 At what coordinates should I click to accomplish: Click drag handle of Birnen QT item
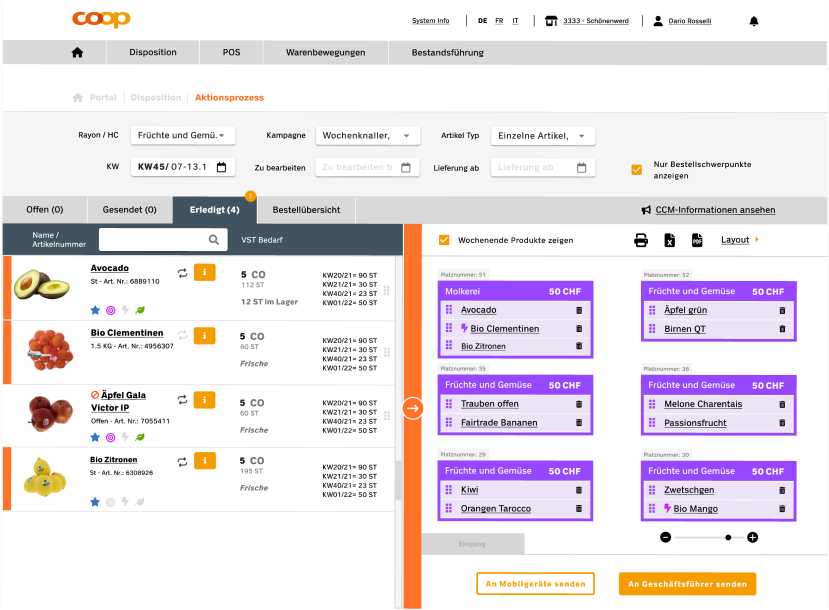click(652, 329)
